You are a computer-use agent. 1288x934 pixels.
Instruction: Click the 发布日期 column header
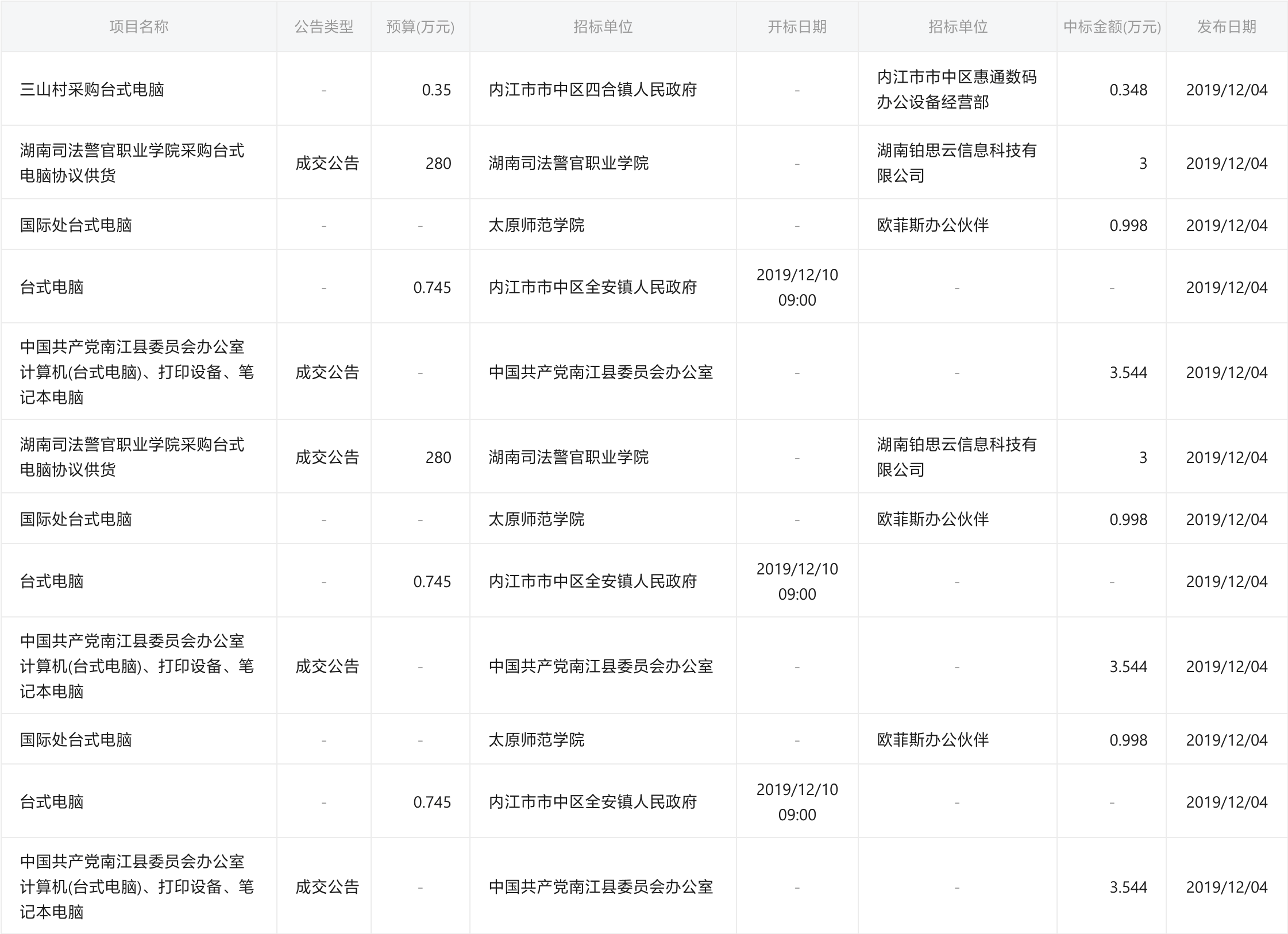[x=1227, y=27]
